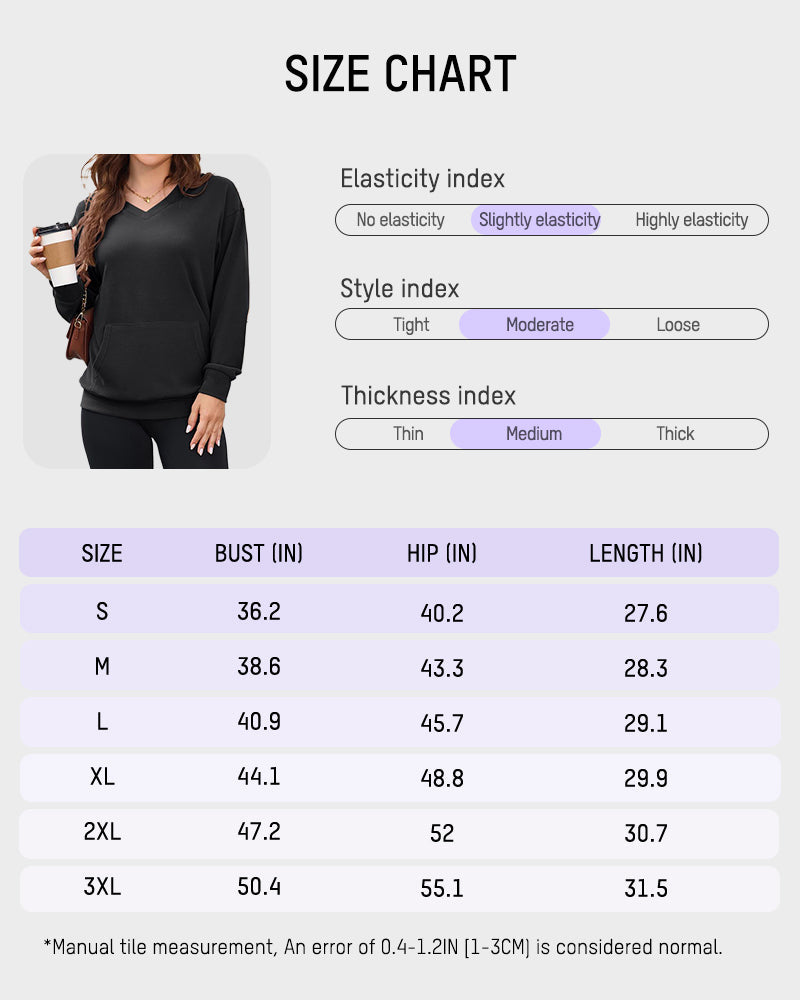The height and width of the screenshot is (1000, 800).
Task: Click the 2XL hip value 52
Action: tap(442, 833)
